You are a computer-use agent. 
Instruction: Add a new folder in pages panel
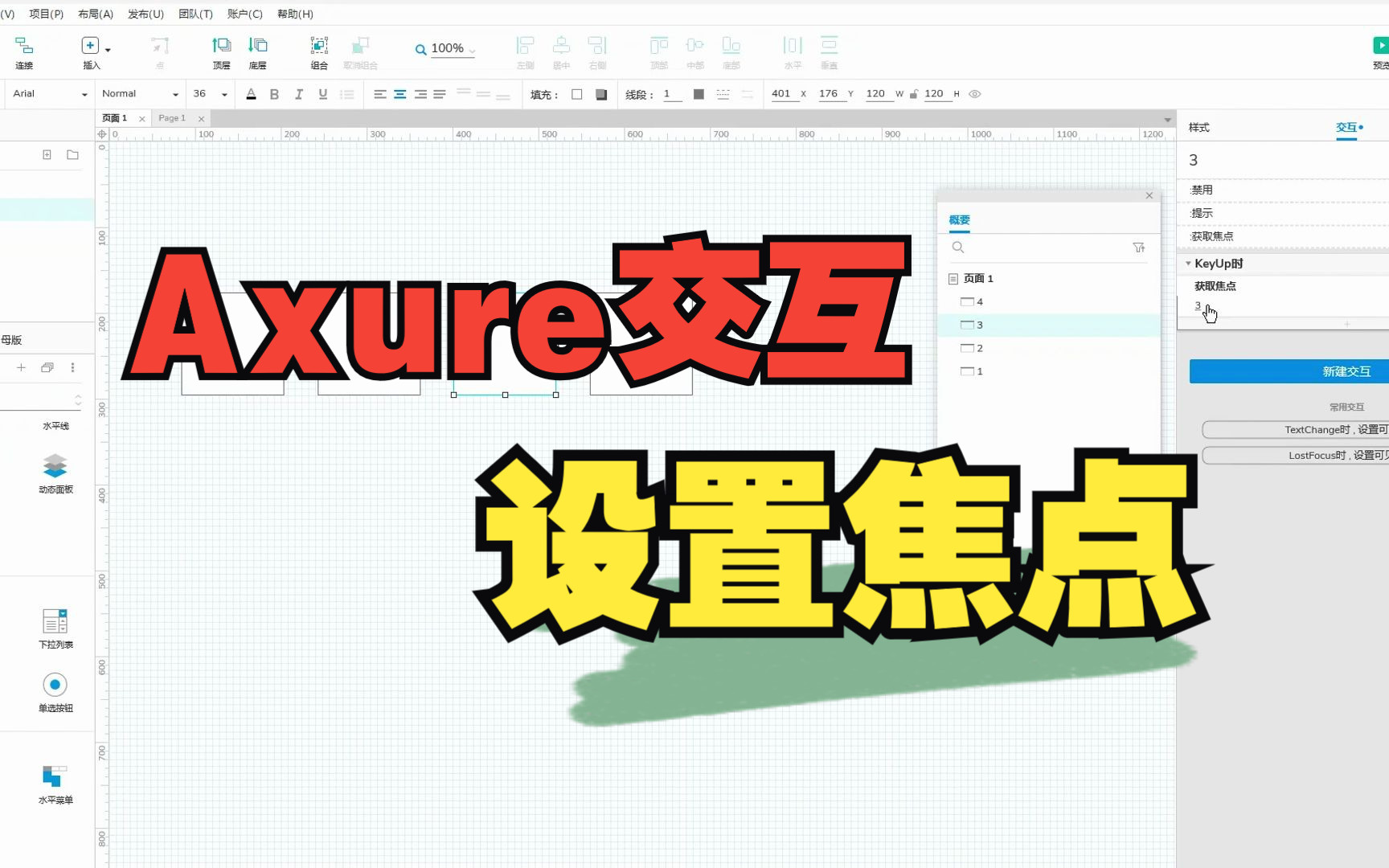click(x=72, y=154)
